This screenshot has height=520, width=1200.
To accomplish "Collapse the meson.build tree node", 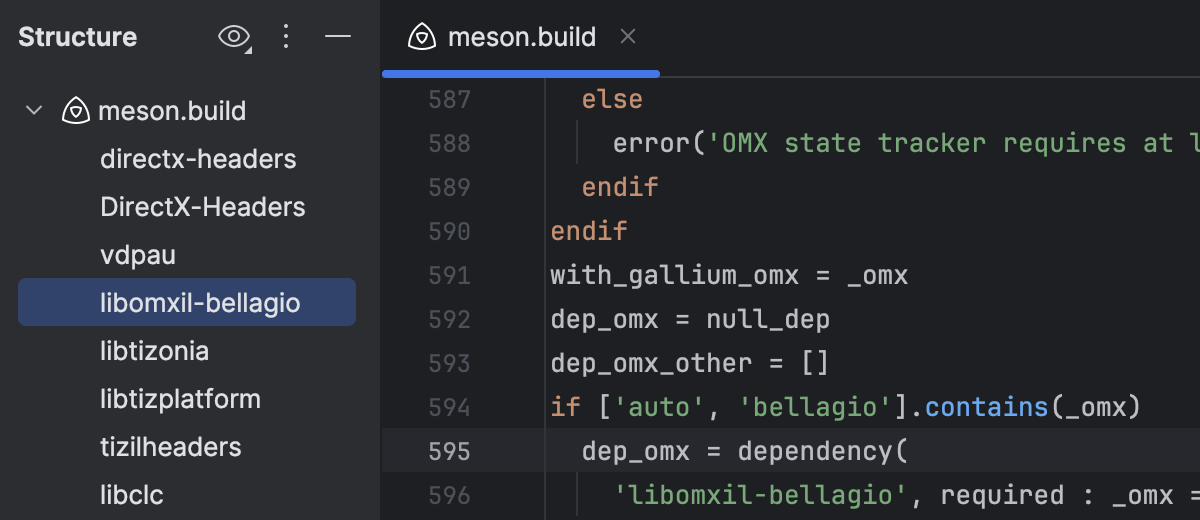I will pyautogui.click(x=35, y=110).
